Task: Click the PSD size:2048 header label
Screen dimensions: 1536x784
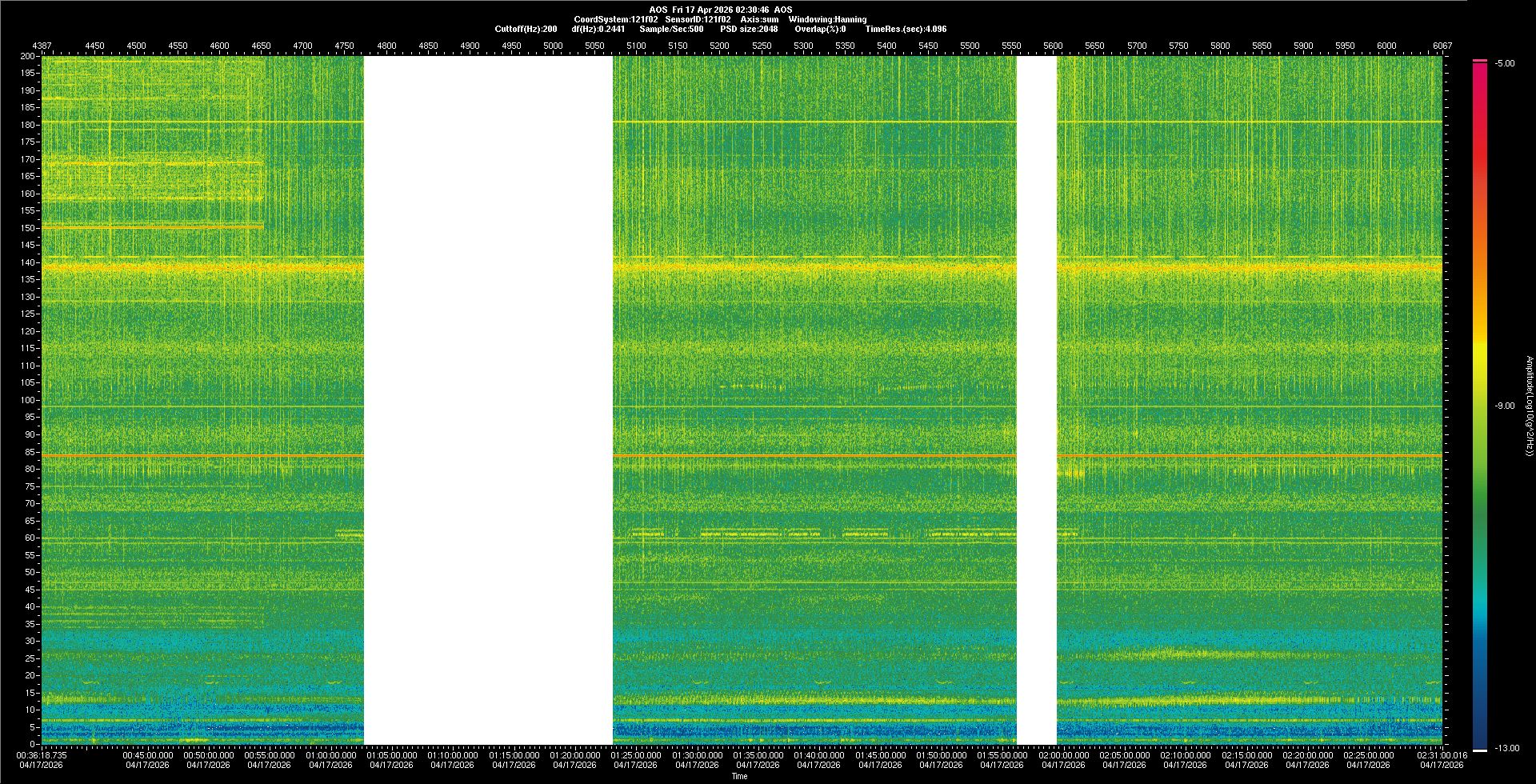Action: pyautogui.click(x=749, y=29)
